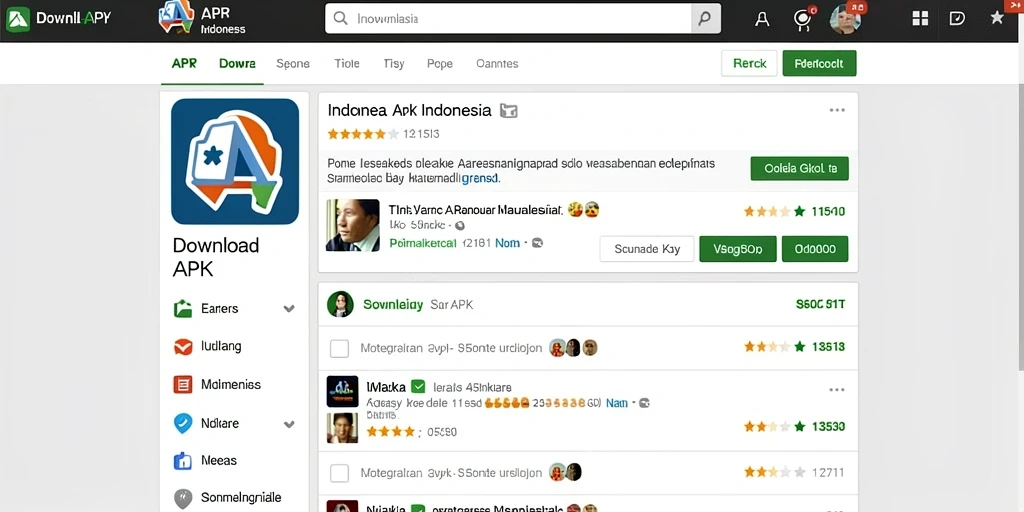Click the search input field
The image size is (1024, 512).
509,18
